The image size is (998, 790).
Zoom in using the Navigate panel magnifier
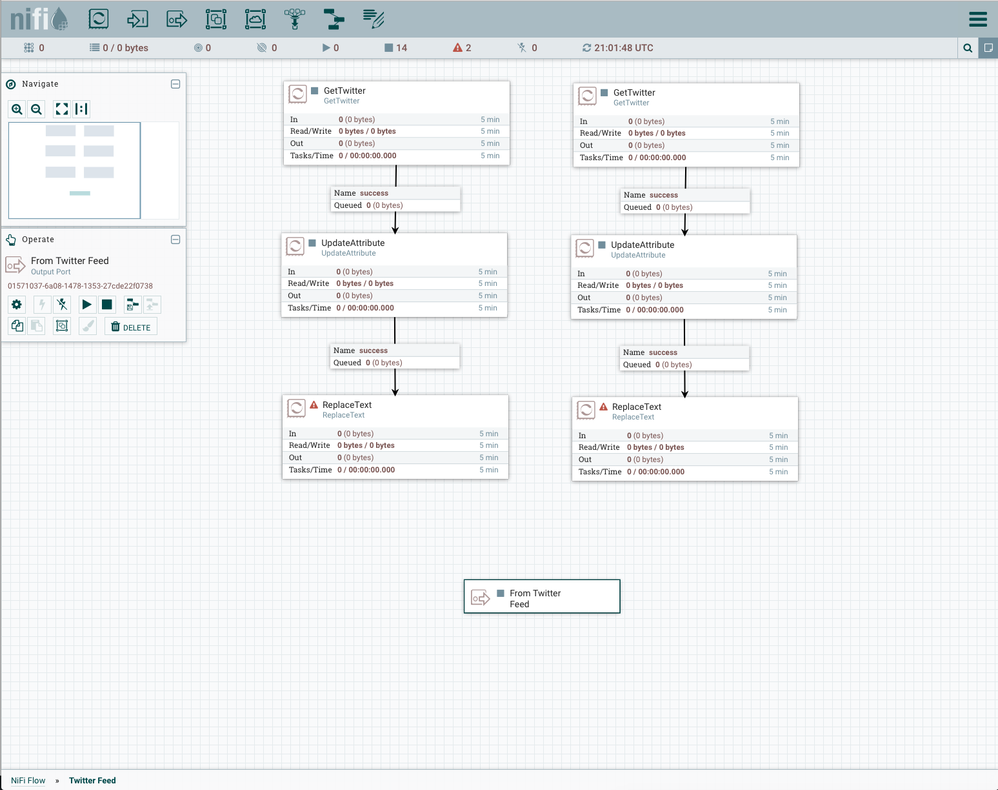click(17, 109)
